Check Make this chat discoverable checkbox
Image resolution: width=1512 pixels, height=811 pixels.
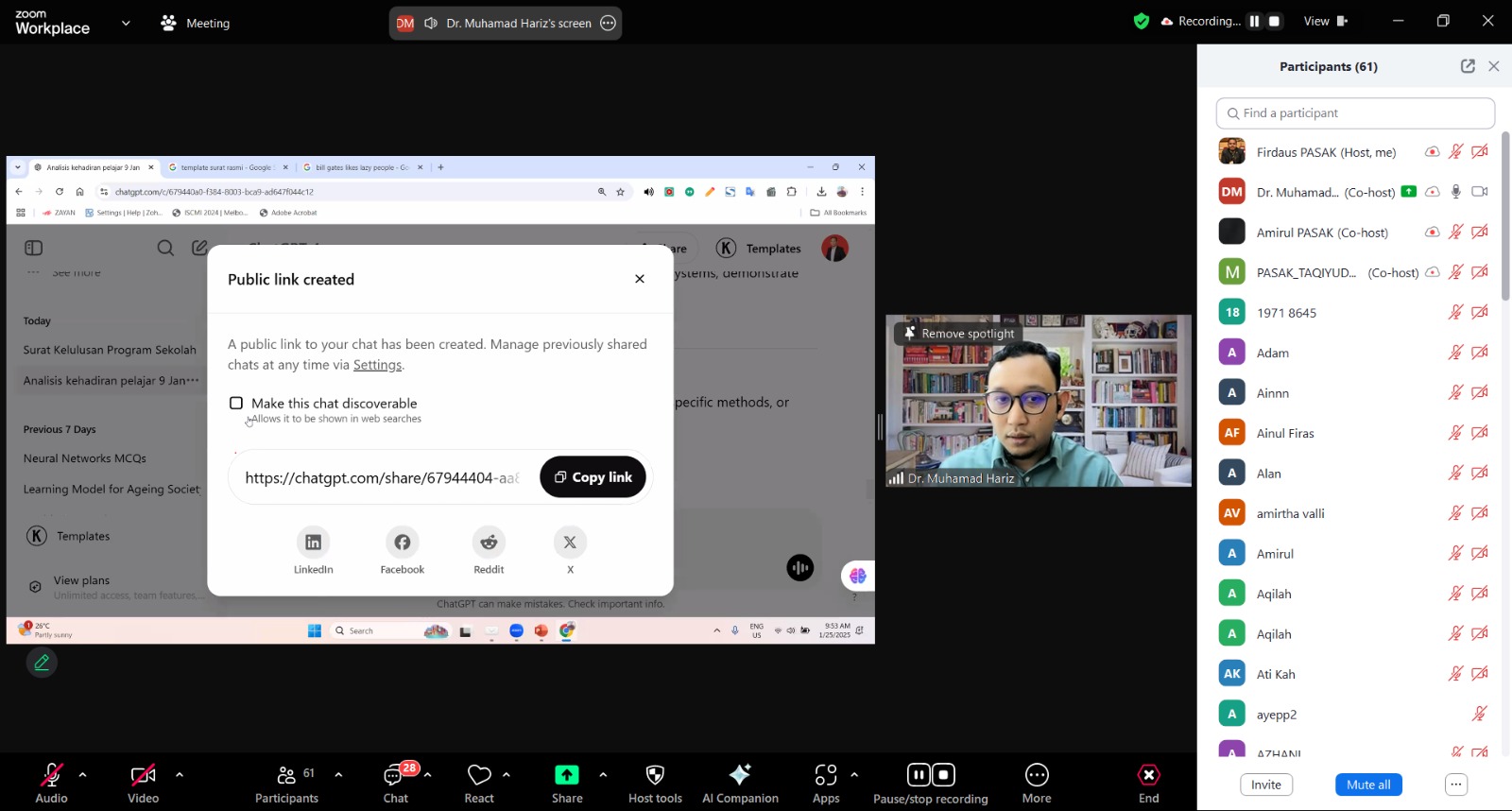236,404
